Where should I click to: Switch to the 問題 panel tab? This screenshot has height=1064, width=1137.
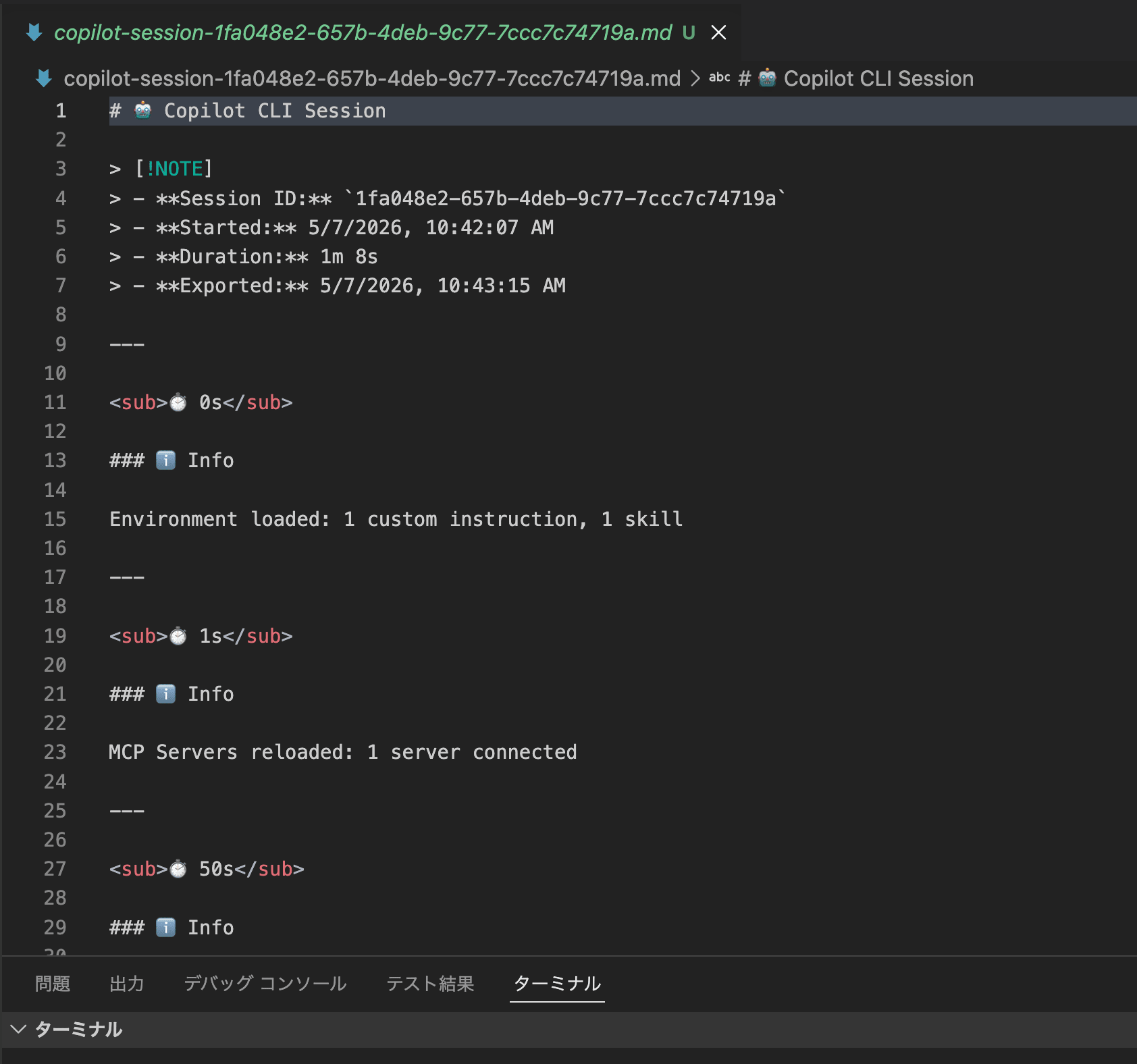(53, 984)
